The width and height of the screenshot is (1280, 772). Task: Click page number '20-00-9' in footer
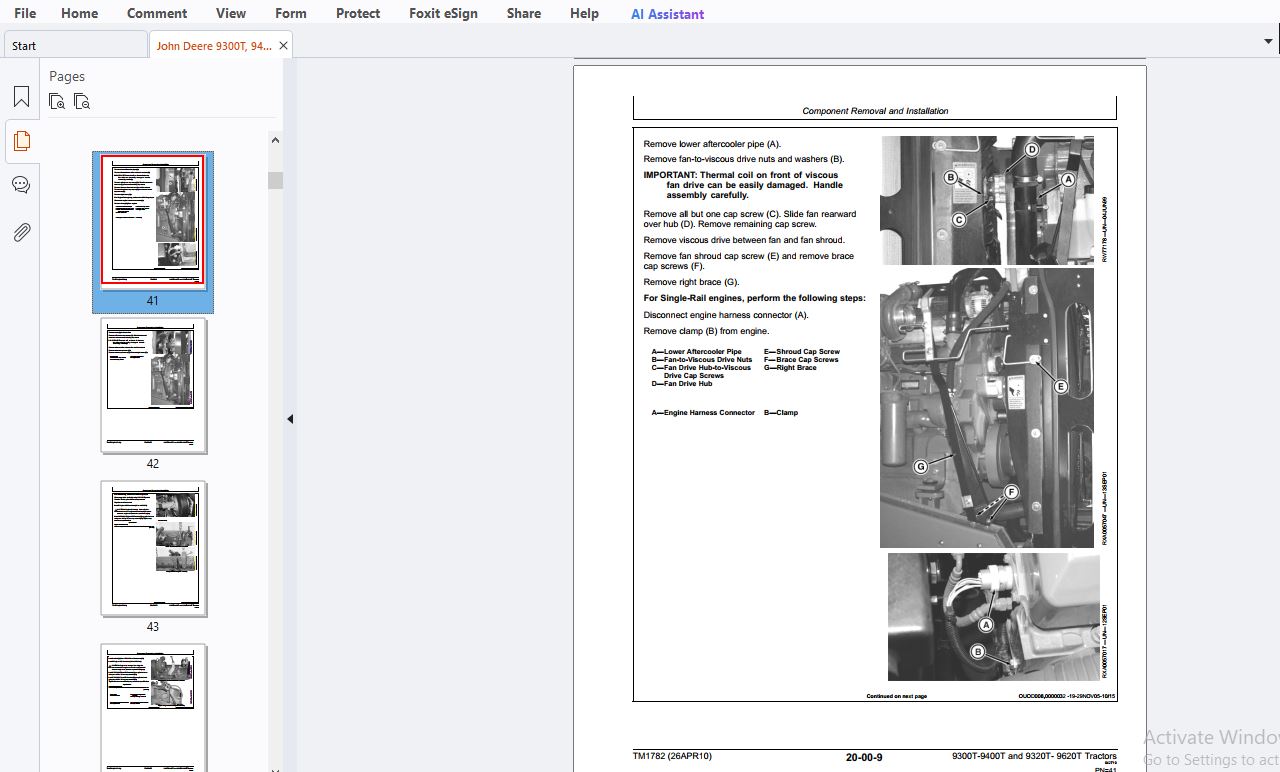(x=864, y=758)
